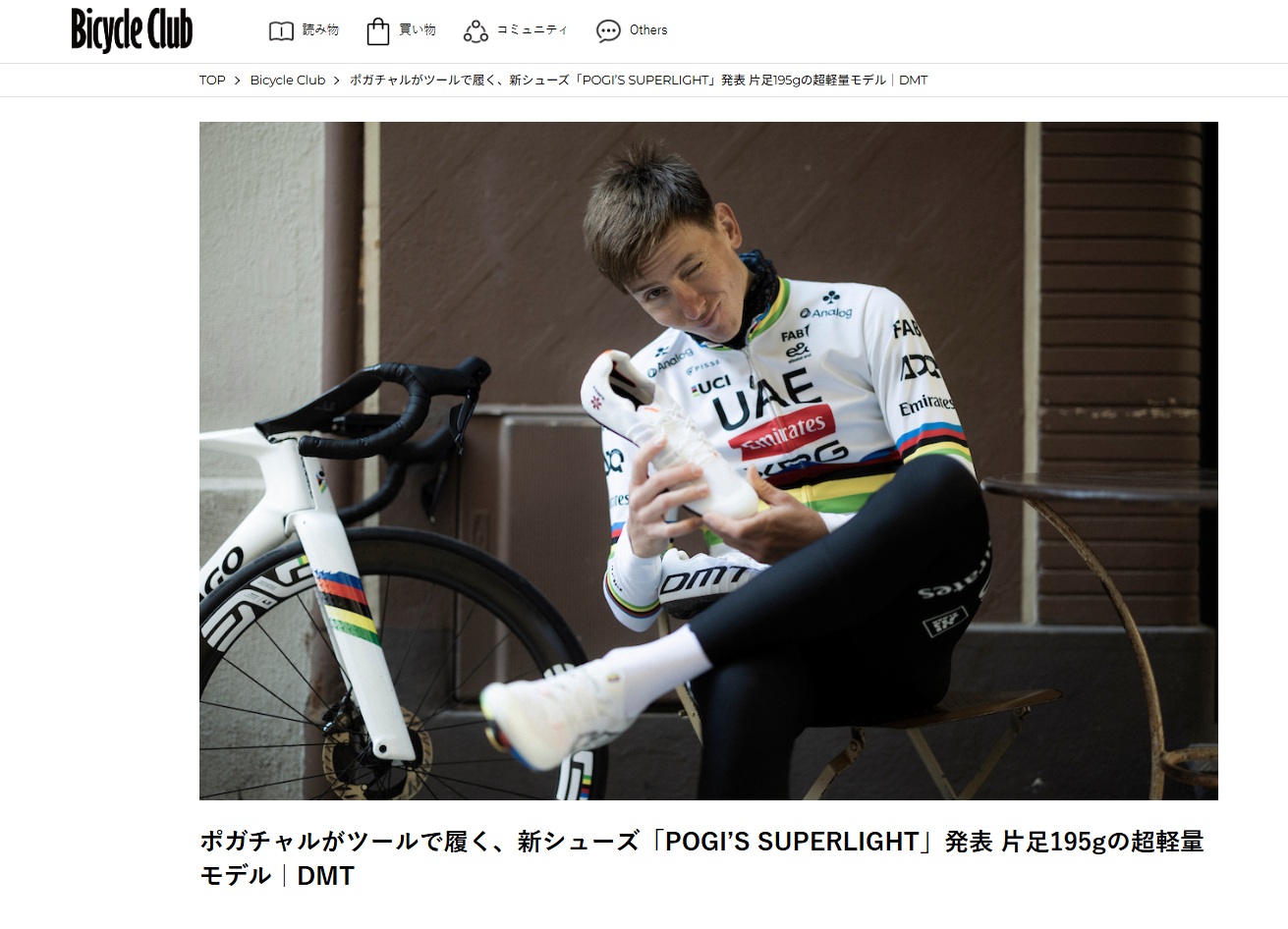Click the chevron after TOP in breadcrumb
Screen dimensions: 1288x929
pos(238,81)
